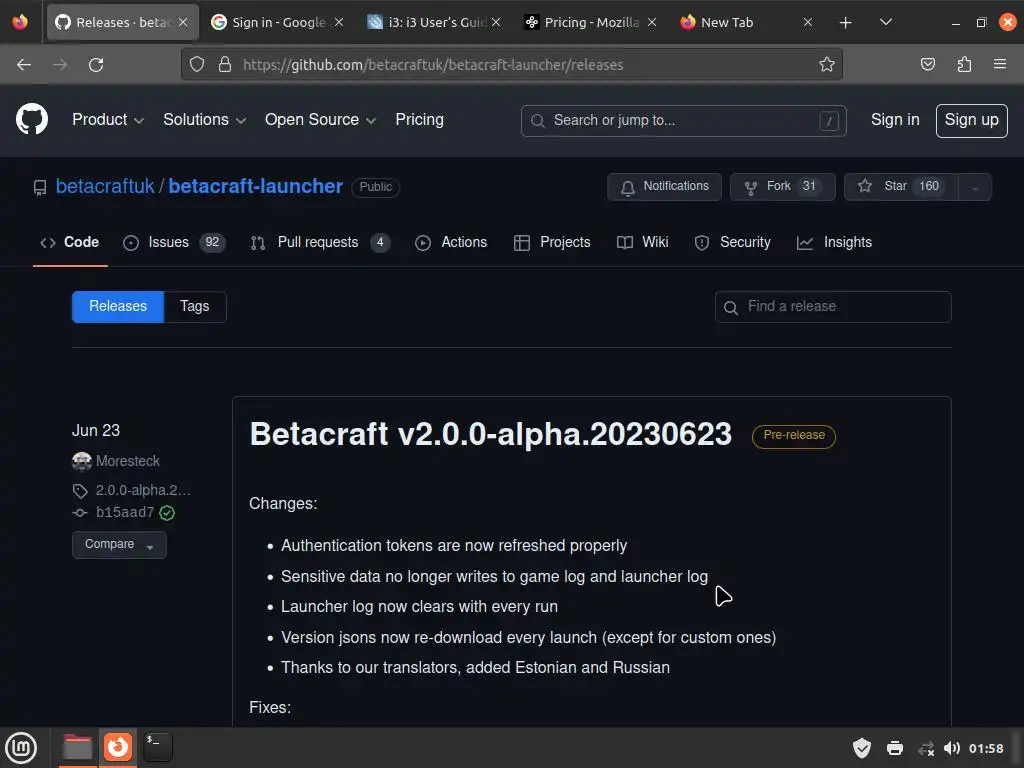Open a new tab with the plus icon
Image resolution: width=1024 pixels, height=768 pixels.
click(x=846, y=23)
